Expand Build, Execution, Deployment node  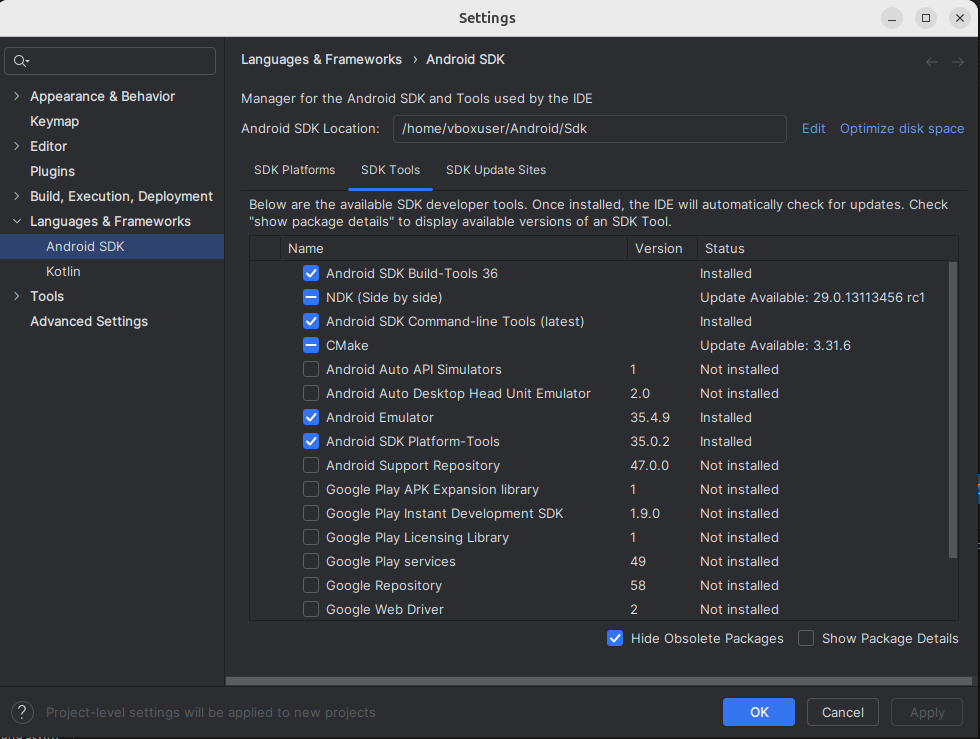16,196
